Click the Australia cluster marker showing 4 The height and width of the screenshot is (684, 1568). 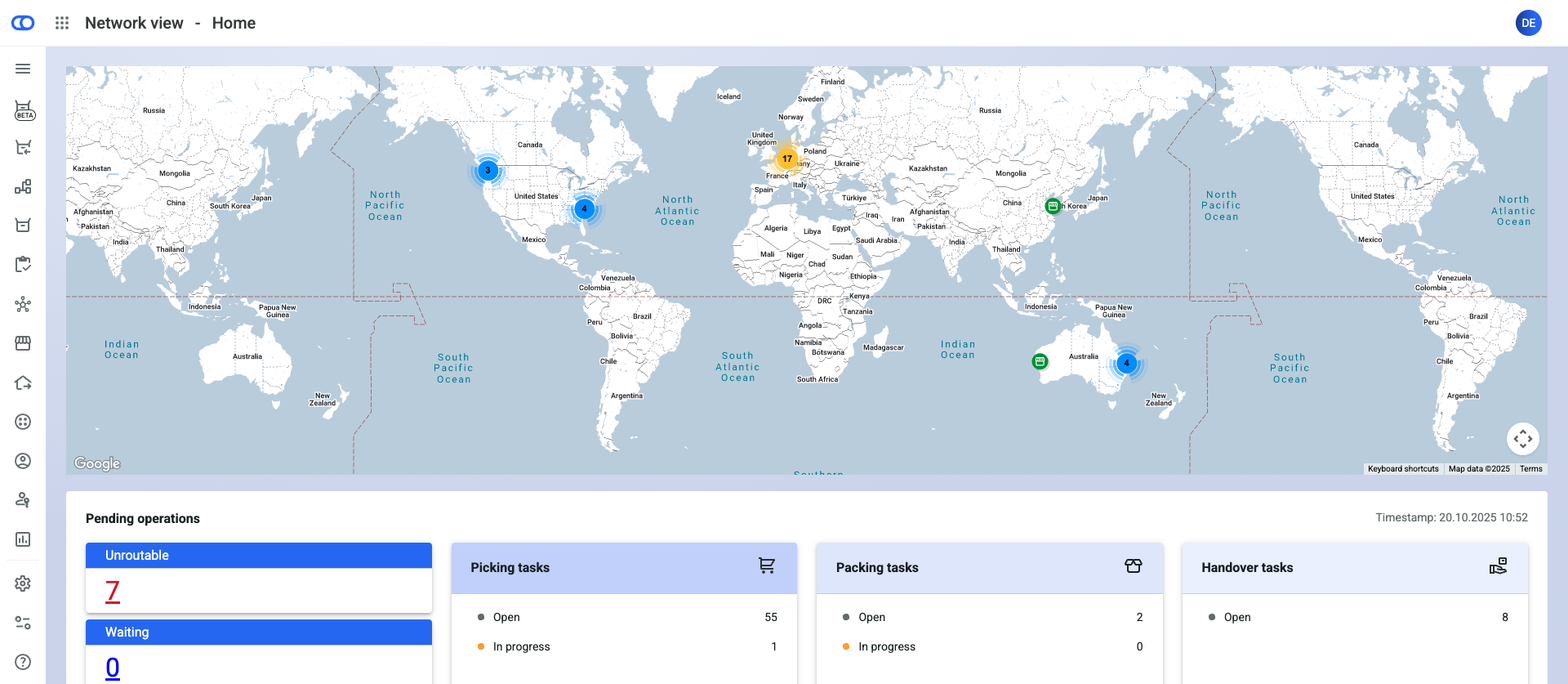pyautogui.click(x=1126, y=363)
